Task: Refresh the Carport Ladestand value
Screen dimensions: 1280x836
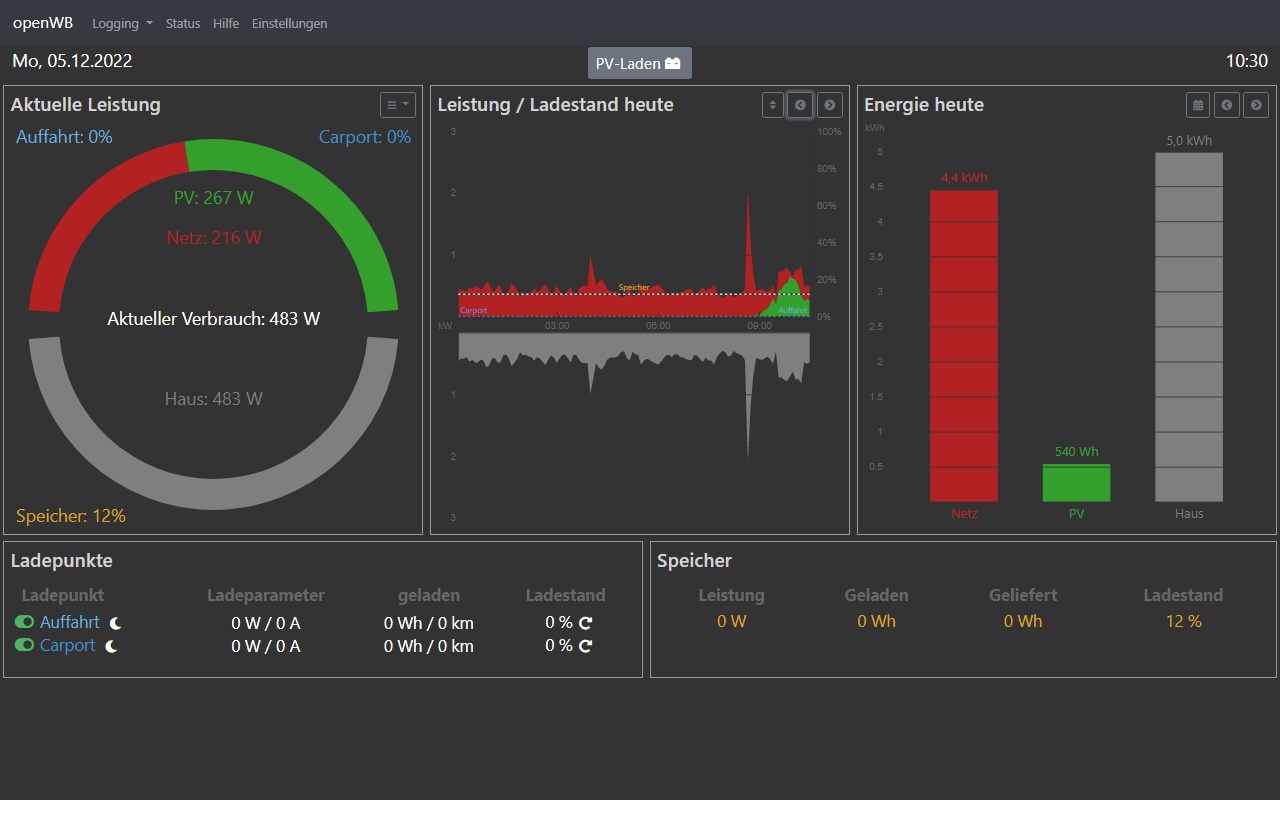Action: pos(586,646)
